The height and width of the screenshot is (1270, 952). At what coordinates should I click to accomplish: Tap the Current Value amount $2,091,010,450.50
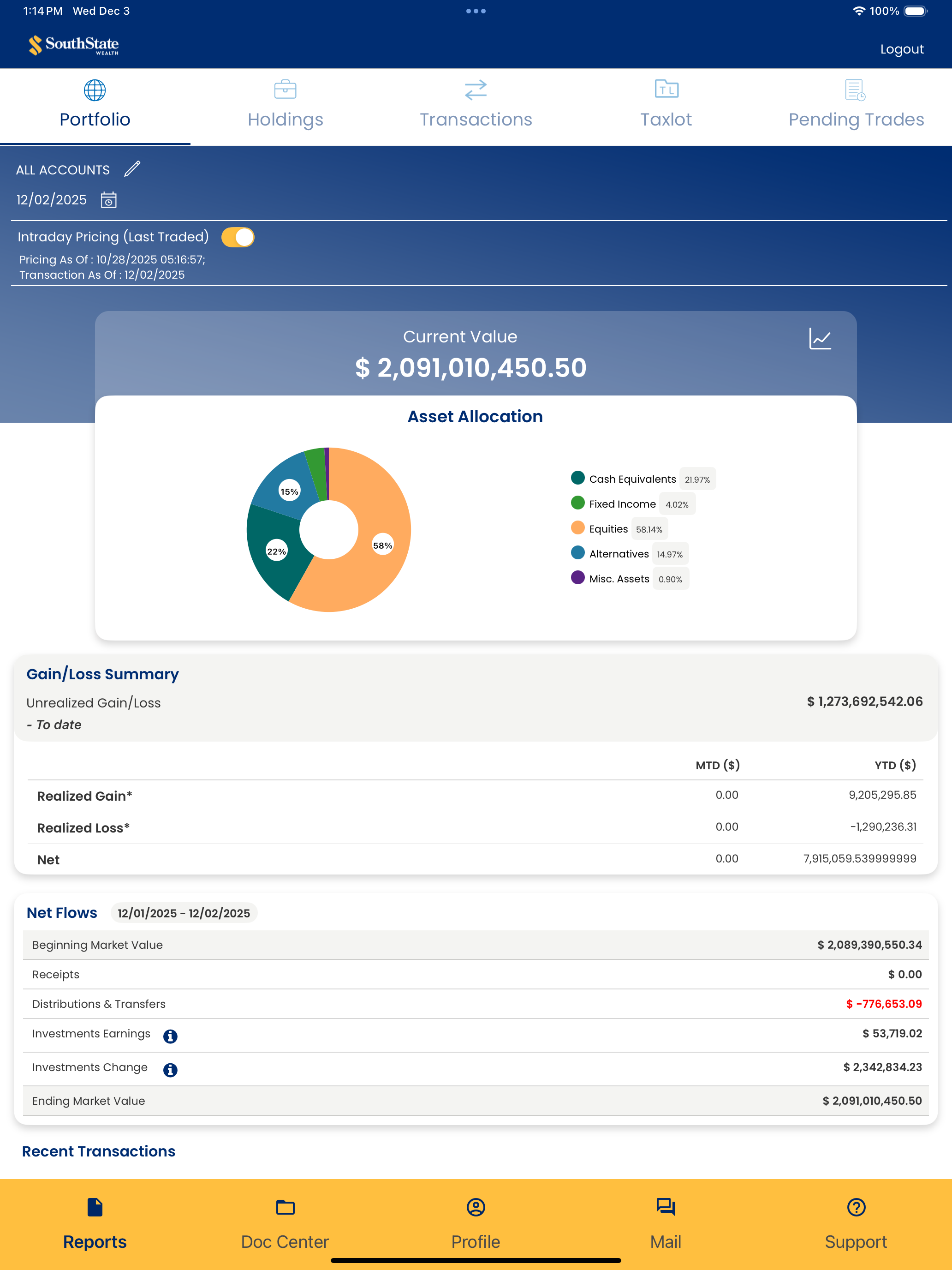pyautogui.click(x=470, y=368)
